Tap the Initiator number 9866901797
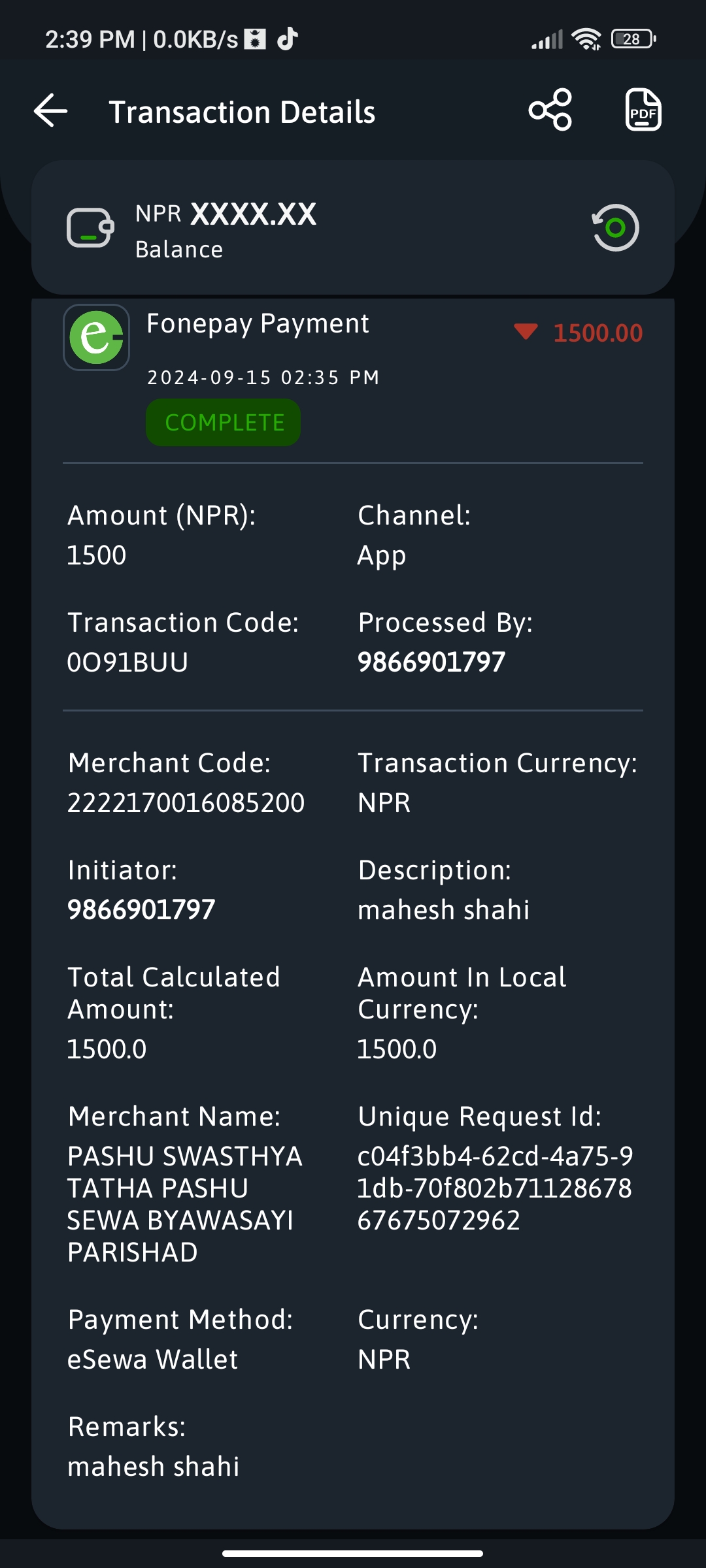Viewport: 706px width, 1568px height. pyautogui.click(x=141, y=909)
